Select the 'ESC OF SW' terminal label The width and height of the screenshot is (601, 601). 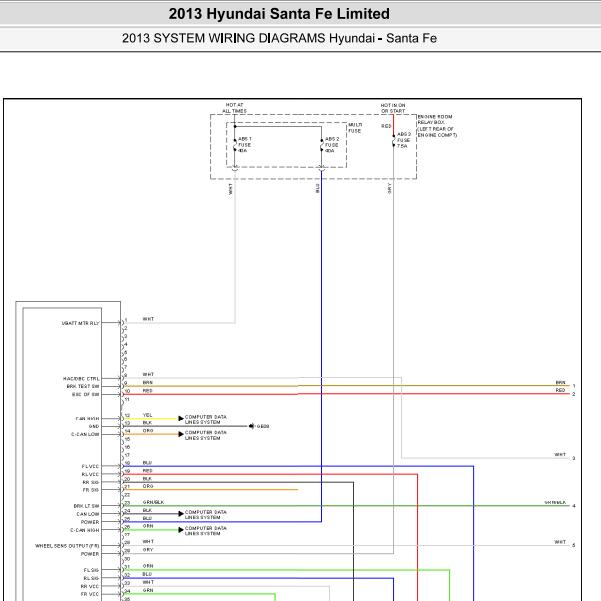coord(85,394)
